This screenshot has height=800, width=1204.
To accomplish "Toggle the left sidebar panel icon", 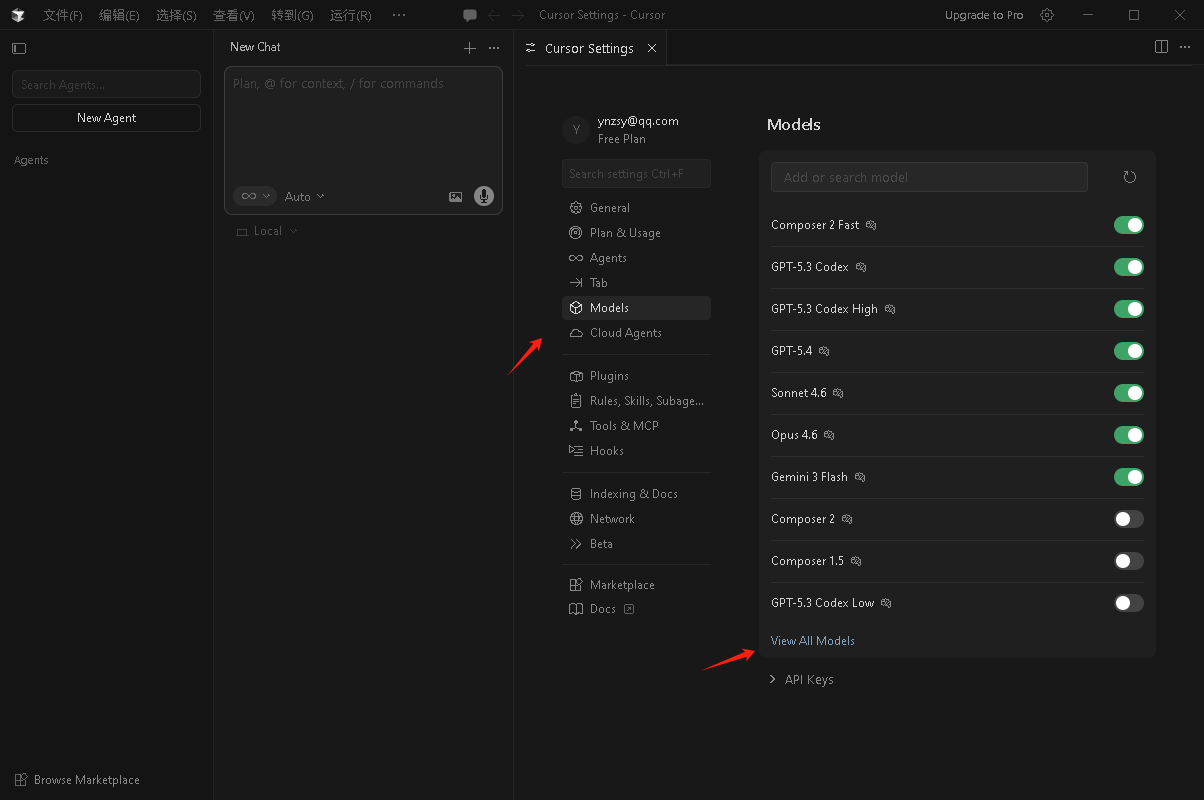I will click(x=19, y=48).
